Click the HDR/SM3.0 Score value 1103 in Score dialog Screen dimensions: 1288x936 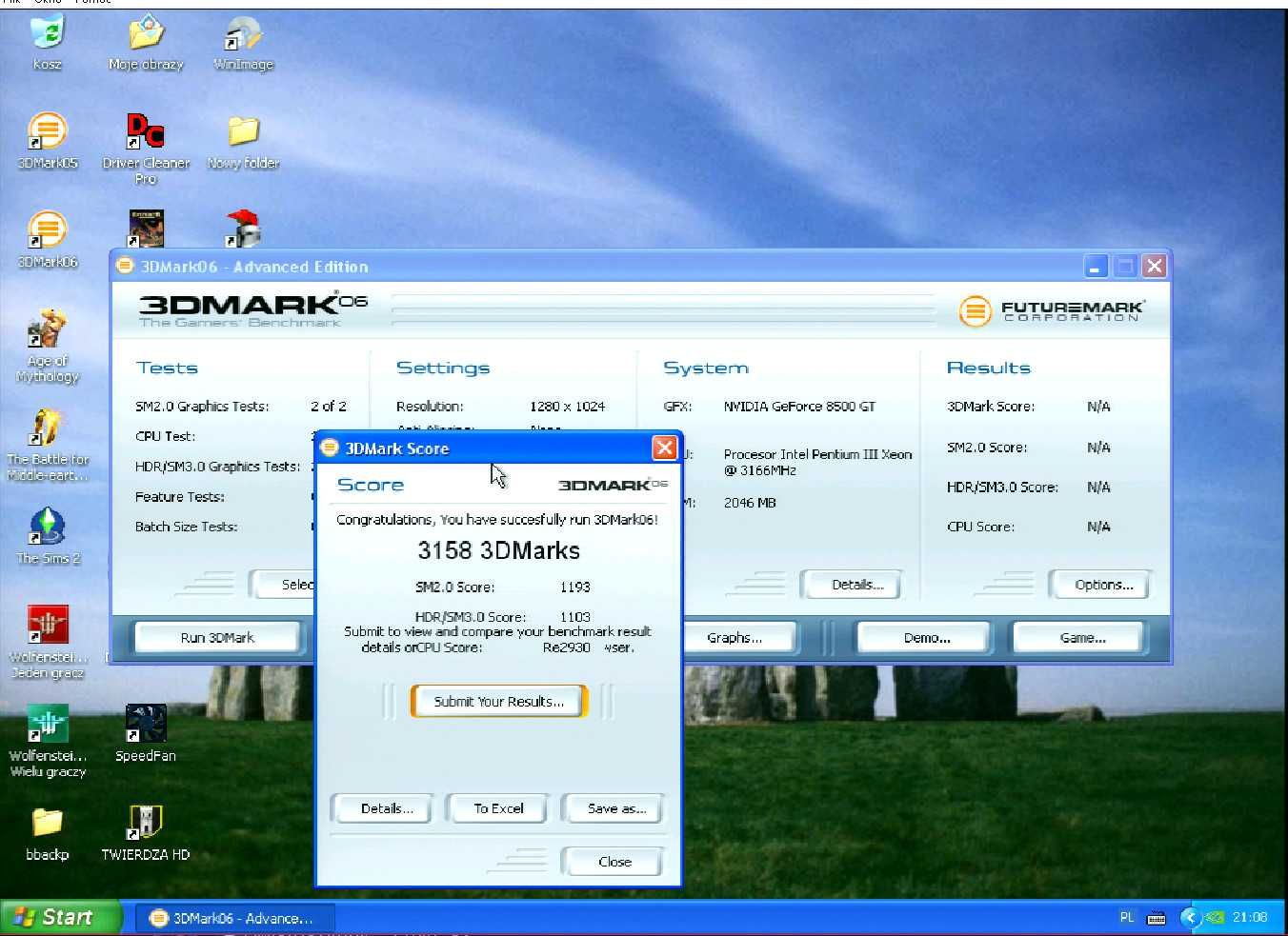pos(575,617)
